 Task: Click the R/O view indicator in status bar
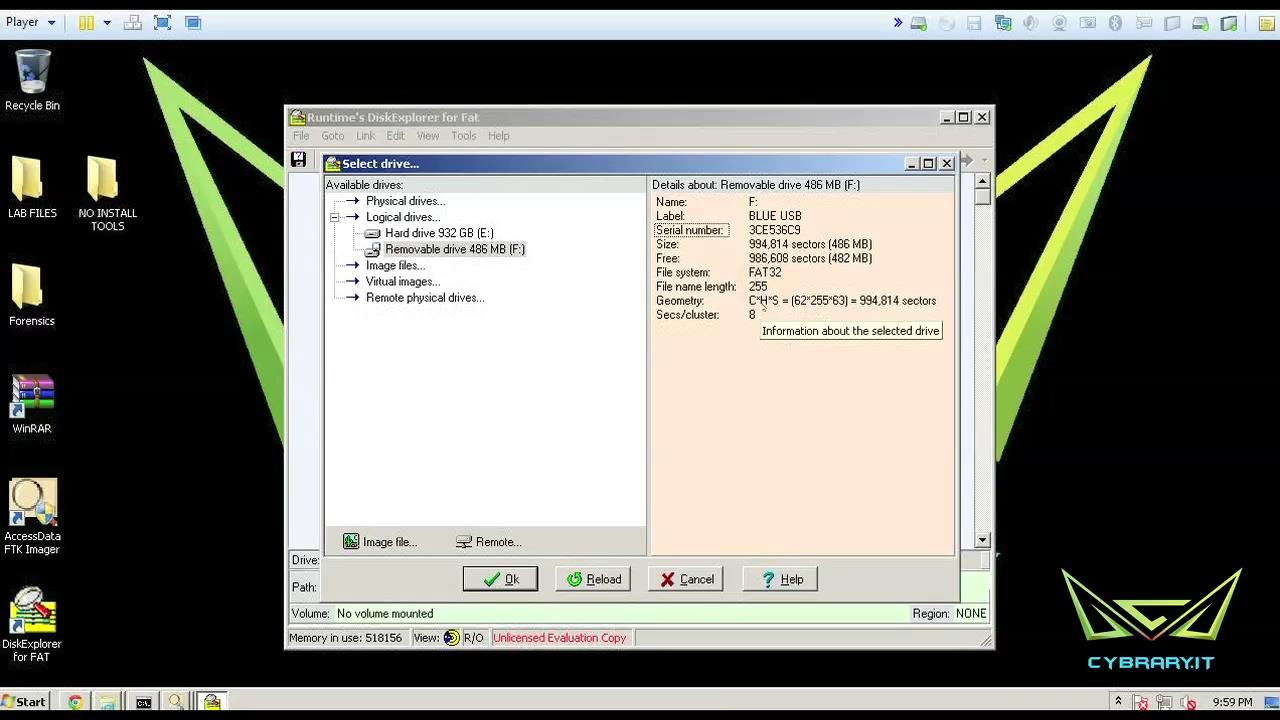click(x=473, y=638)
